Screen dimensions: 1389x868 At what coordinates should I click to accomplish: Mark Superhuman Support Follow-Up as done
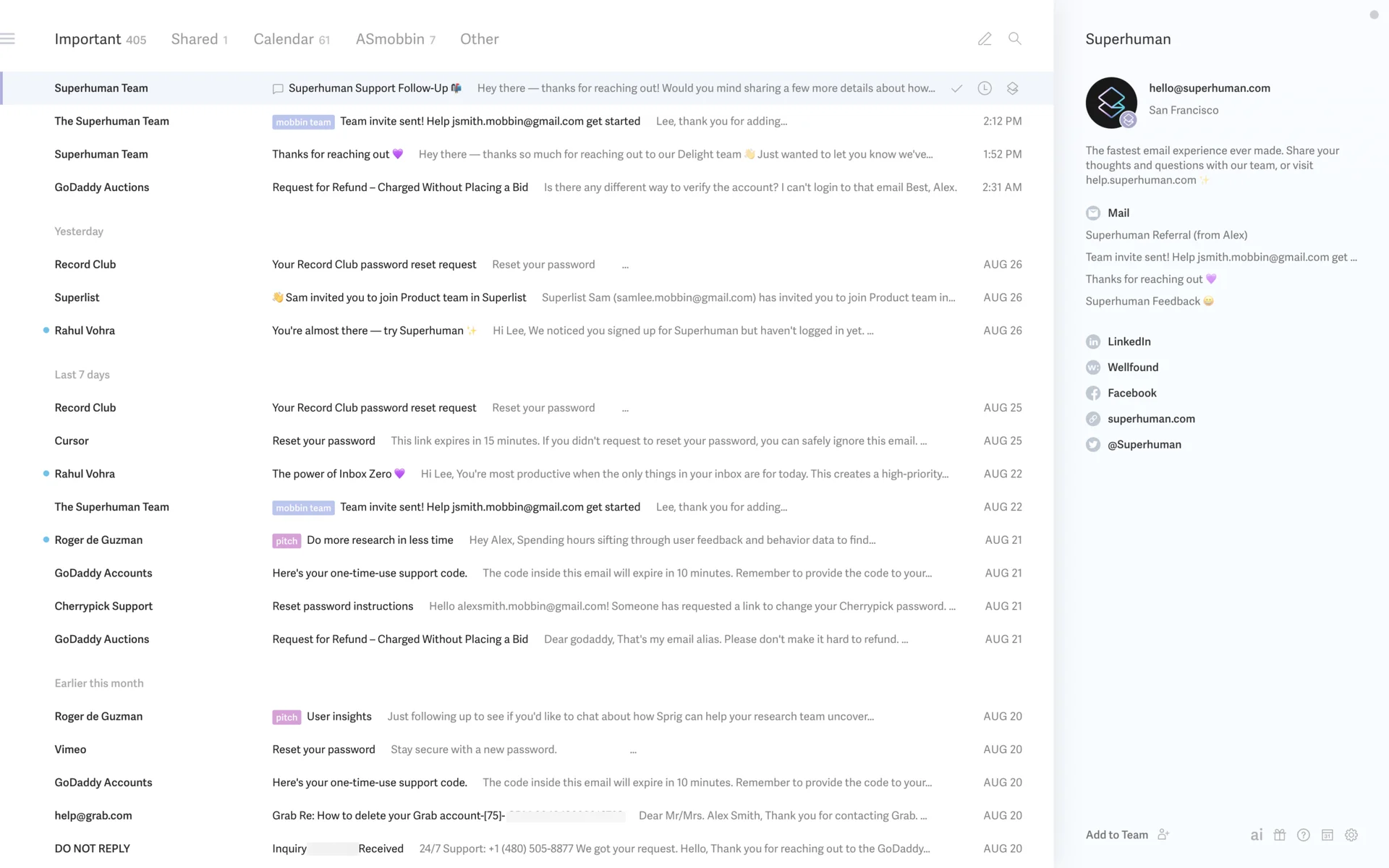click(956, 88)
